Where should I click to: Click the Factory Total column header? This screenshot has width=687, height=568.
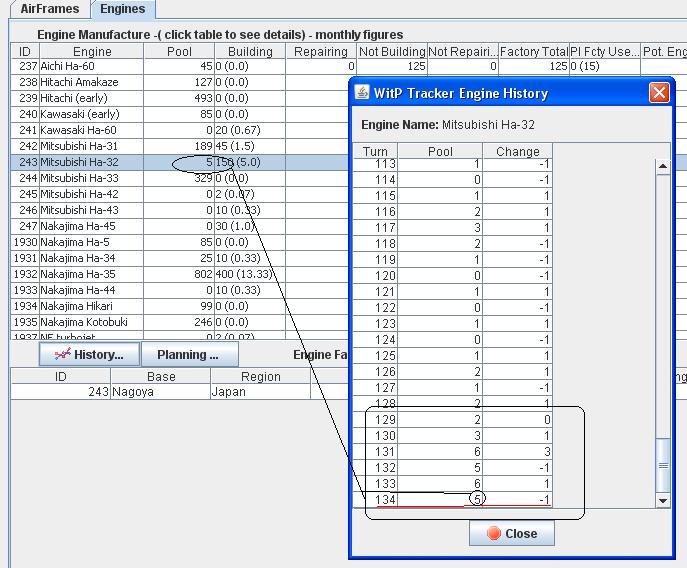pos(534,51)
